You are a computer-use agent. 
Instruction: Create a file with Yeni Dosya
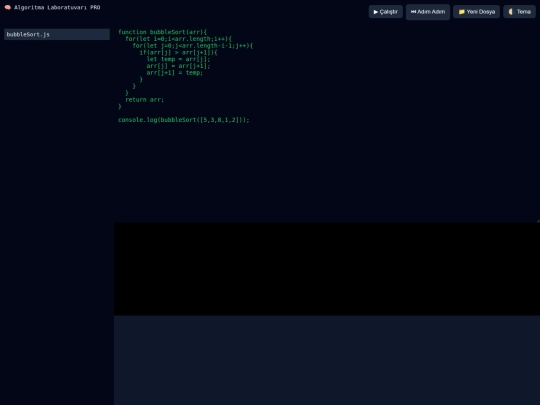click(476, 12)
